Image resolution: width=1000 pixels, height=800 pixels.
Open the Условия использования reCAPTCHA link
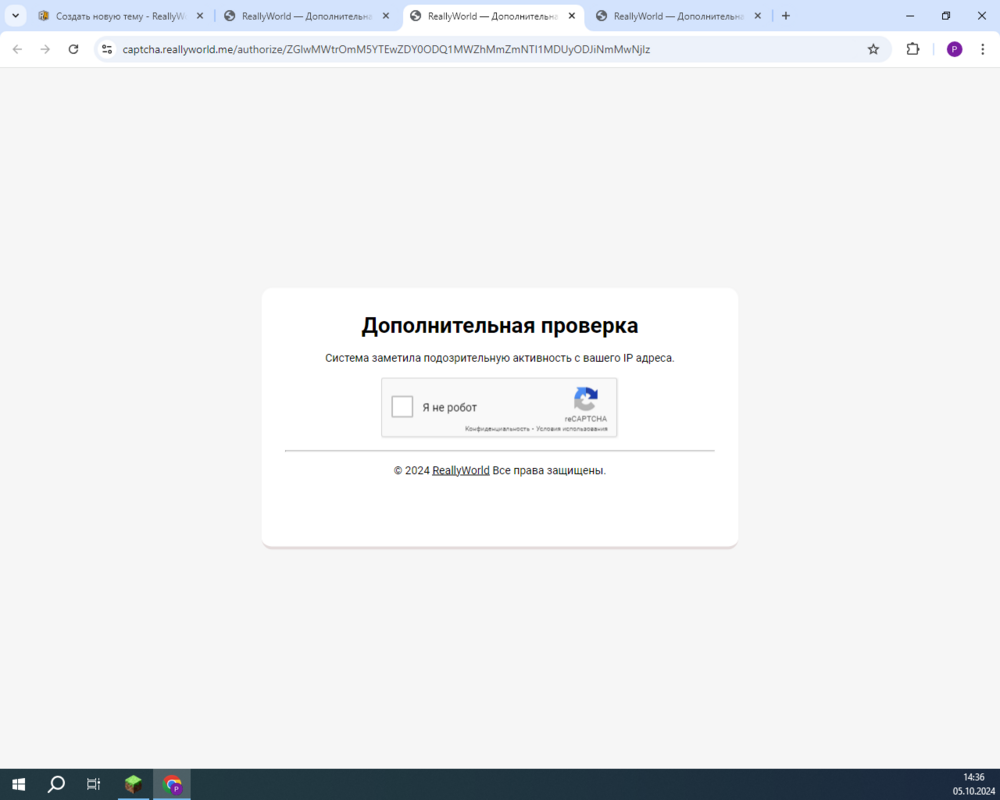571,429
